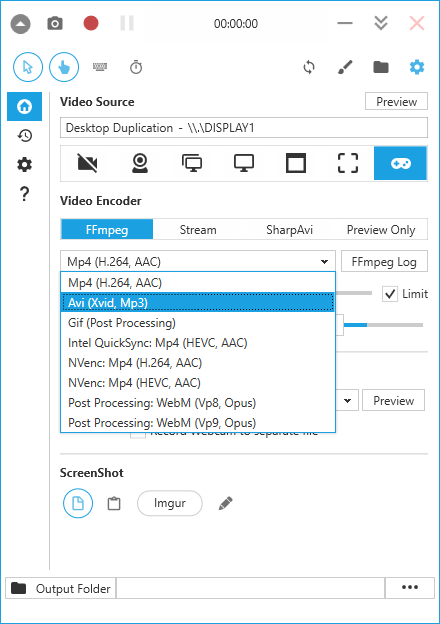Open the Recent history sidebar icon
This screenshot has height=624, width=440.
pyautogui.click(x=25, y=136)
